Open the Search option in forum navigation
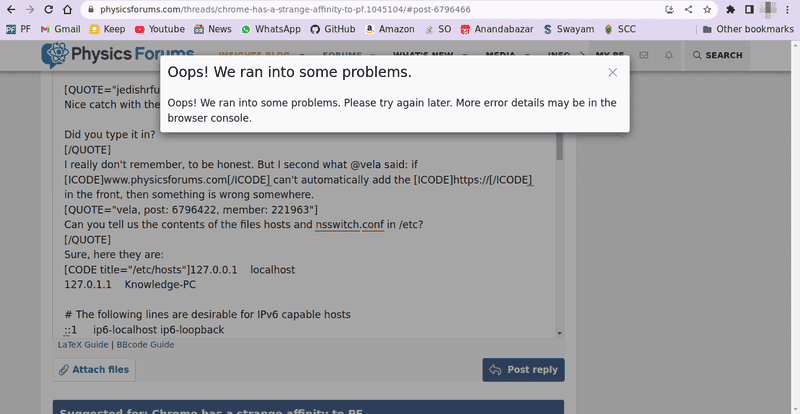This screenshot has height=414, width=800. tap(716, 55)
